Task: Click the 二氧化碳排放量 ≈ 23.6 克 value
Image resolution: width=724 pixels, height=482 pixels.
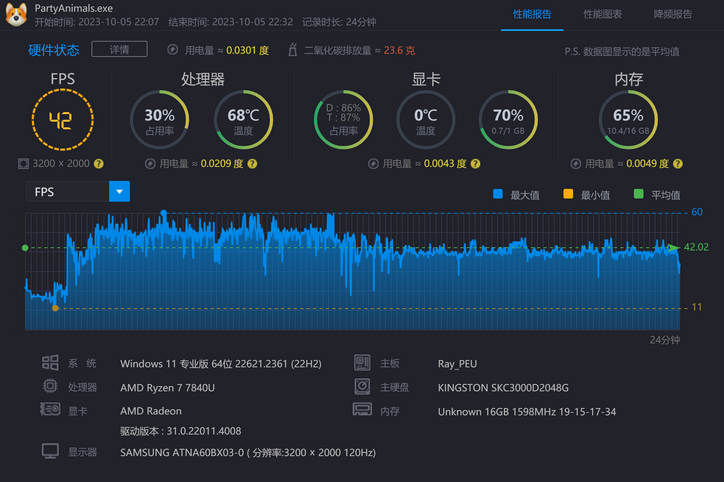Action: (x=360, y=50)
